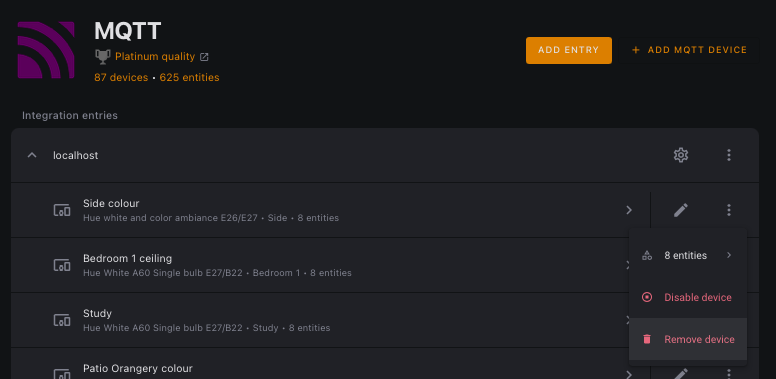Click the Side colour three-dot menu icon
The image size is (776, 379).
coord(728,210)
